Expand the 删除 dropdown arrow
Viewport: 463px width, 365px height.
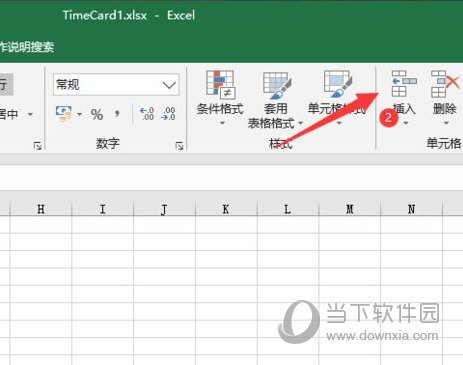tap(446, 123)
